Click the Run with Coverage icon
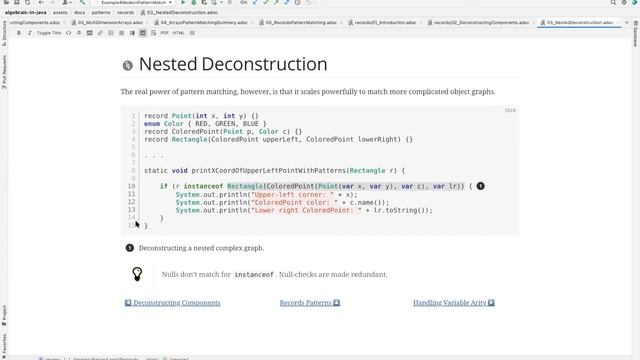 (x=204, y=2)
